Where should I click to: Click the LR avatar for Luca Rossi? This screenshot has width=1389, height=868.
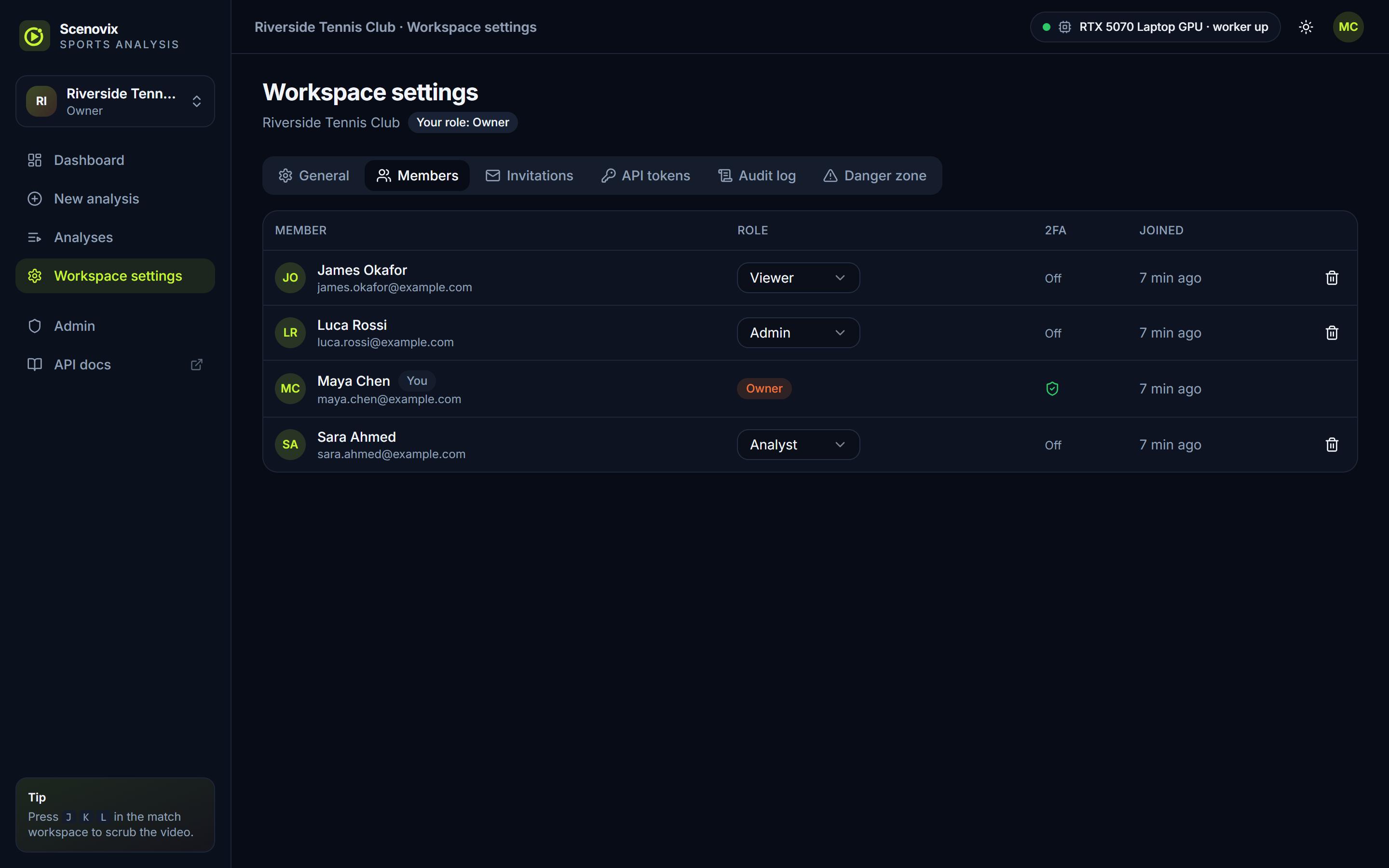pyautogui.click(x=290, y=333)
